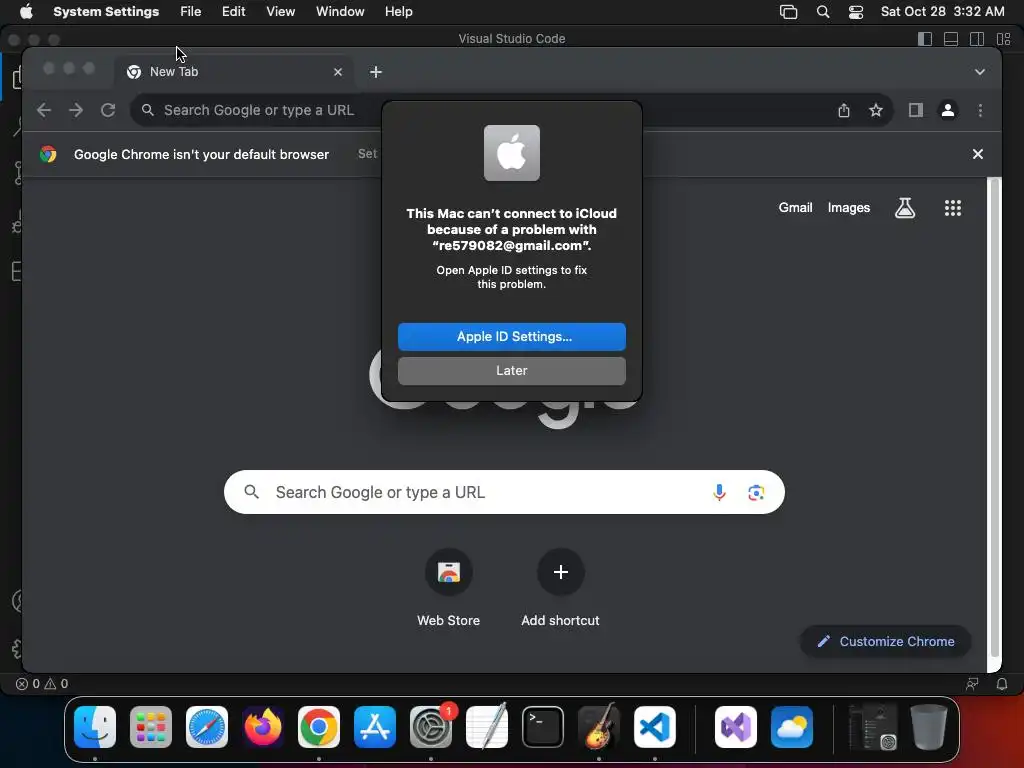Open the File menu
1024x768 pixels.
tap(190, 12)
